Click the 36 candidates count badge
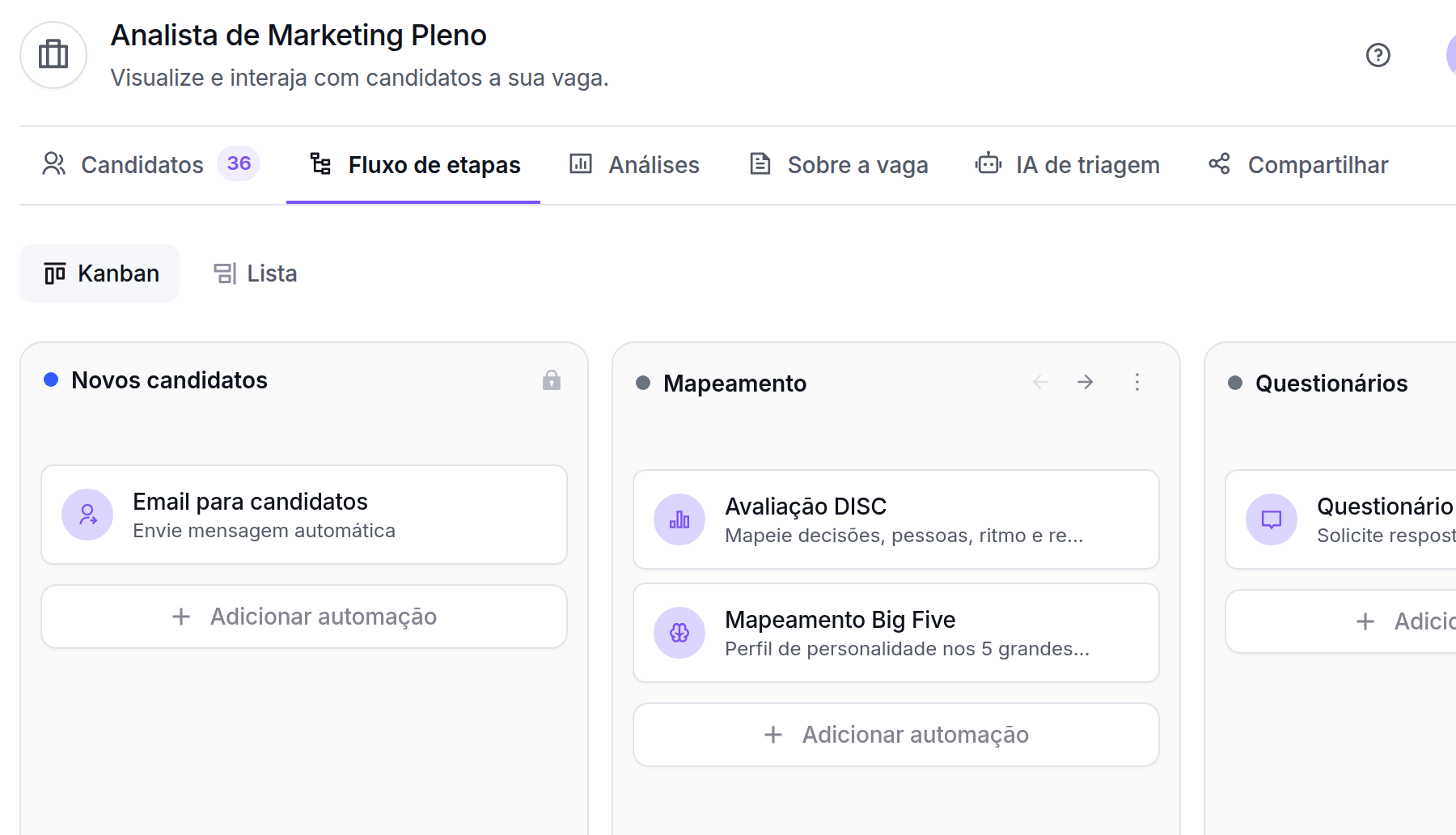The width and height of the screenshot is (1456, 835). click(x=239, y=163)
